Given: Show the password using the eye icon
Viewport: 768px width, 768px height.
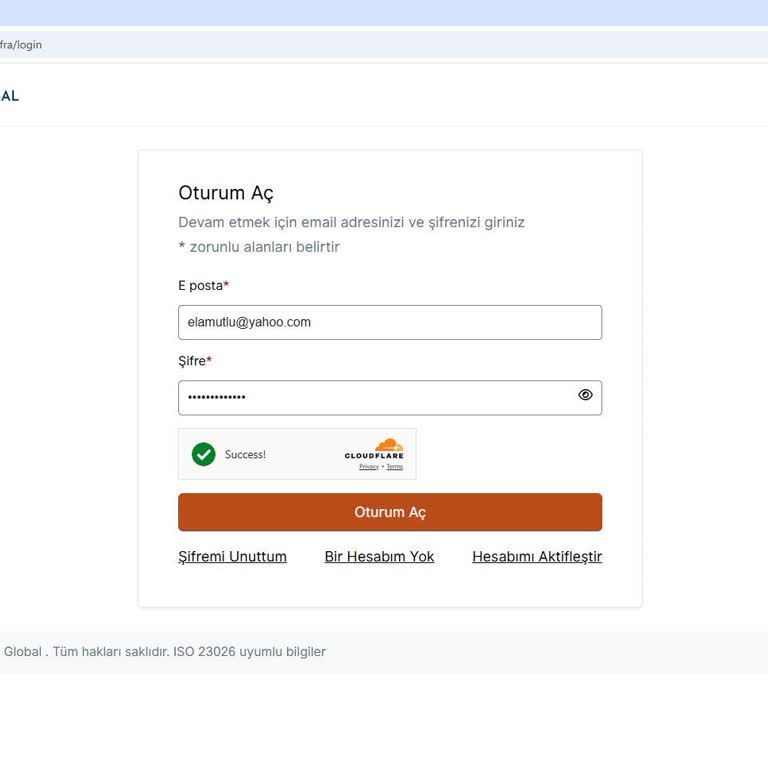Looking at the screenshot, I should tap(585, 395).
